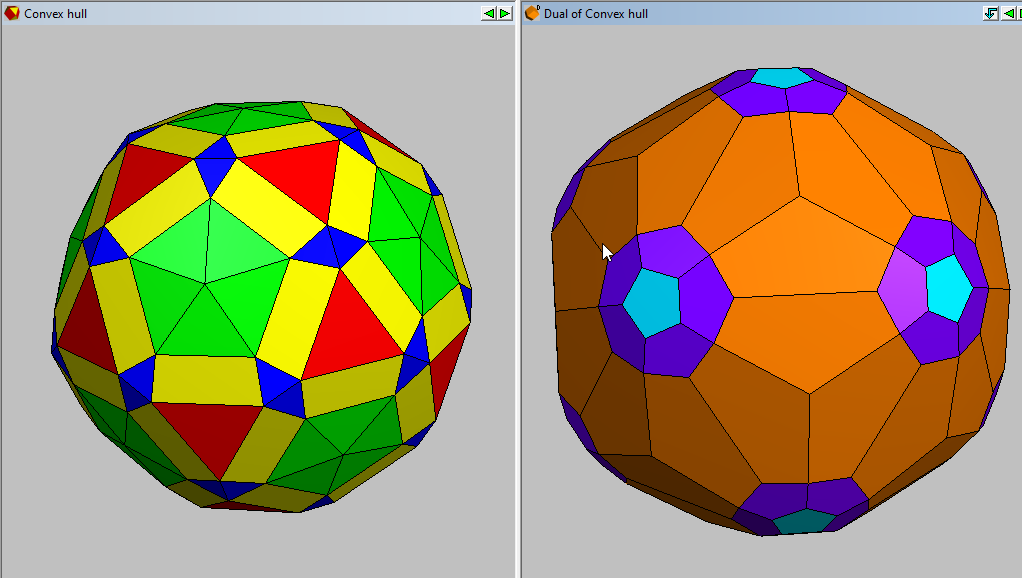
Task: Select the "Convex hull" title text
Action: 55,14
